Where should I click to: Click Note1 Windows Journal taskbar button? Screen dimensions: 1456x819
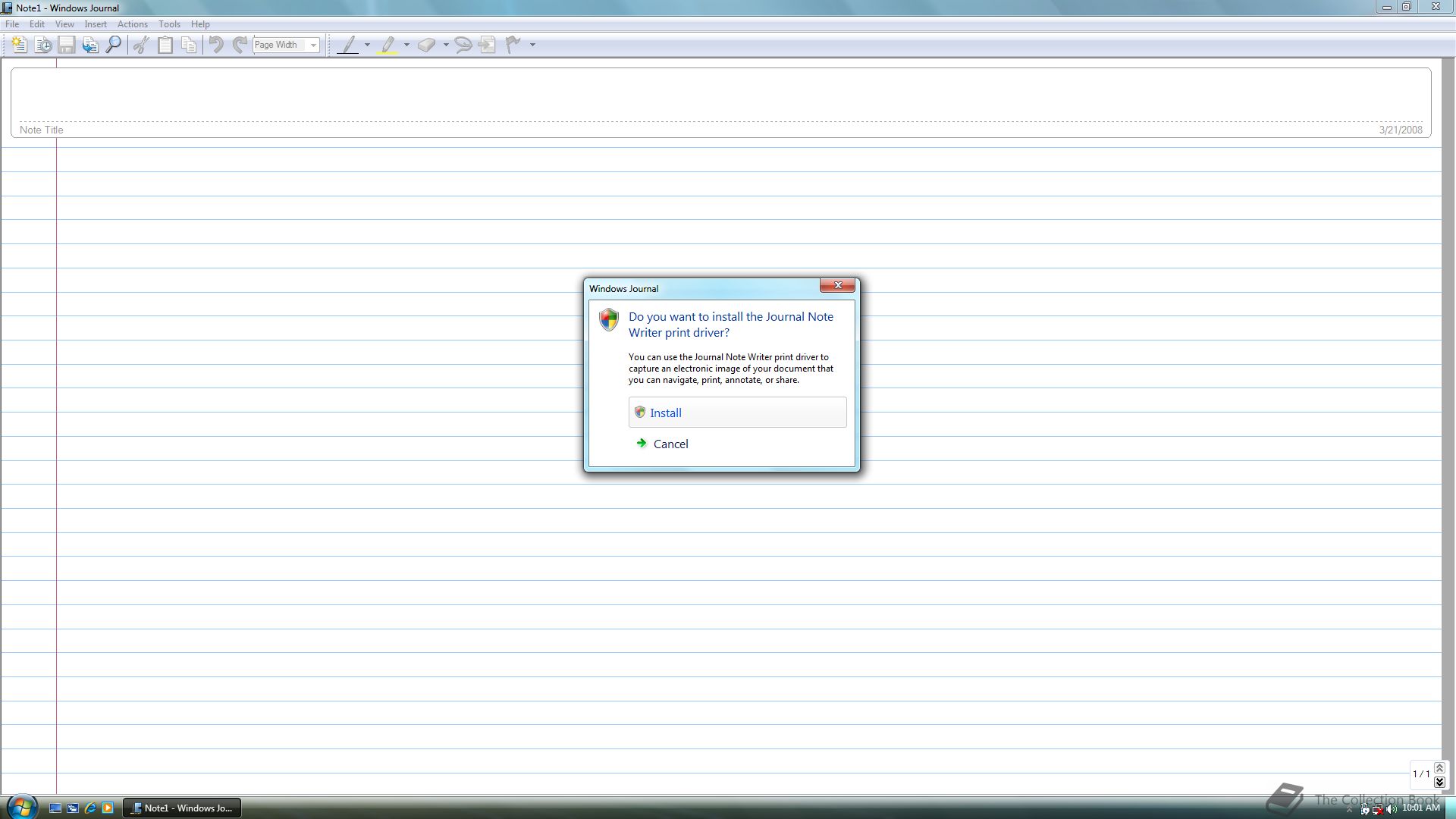tap(182, 808)
